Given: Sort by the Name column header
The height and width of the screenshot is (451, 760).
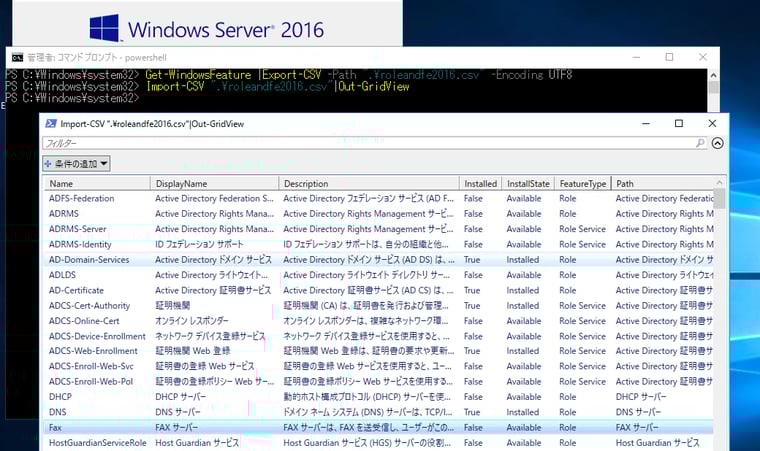Looking at the screenshot, I should point(96,184).
